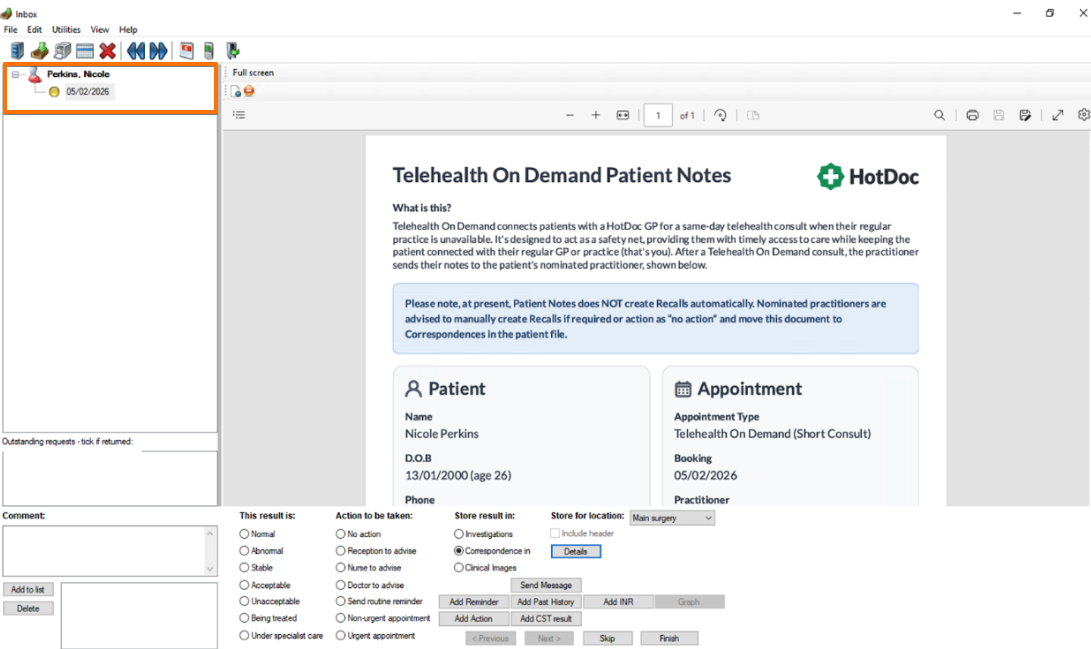
Task: Click the Details button
Action: point(575,552)
